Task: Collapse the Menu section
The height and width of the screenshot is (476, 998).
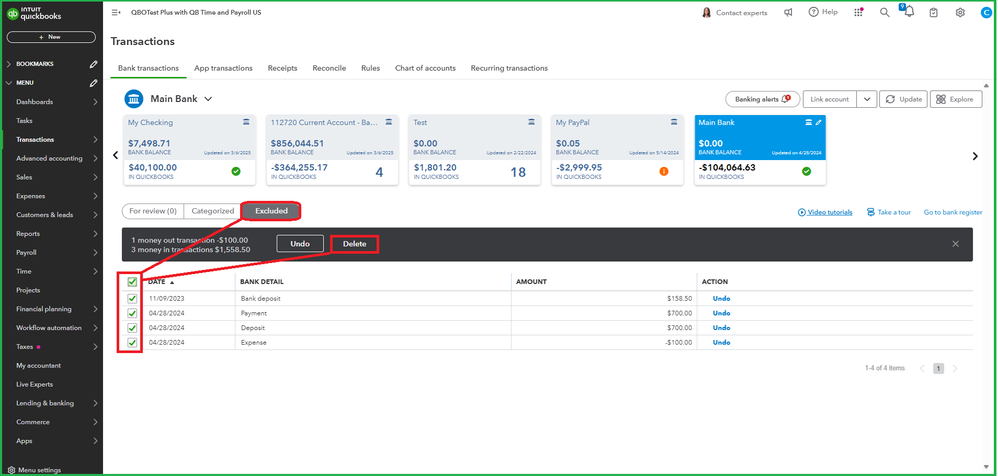Action: pos(8,83)
